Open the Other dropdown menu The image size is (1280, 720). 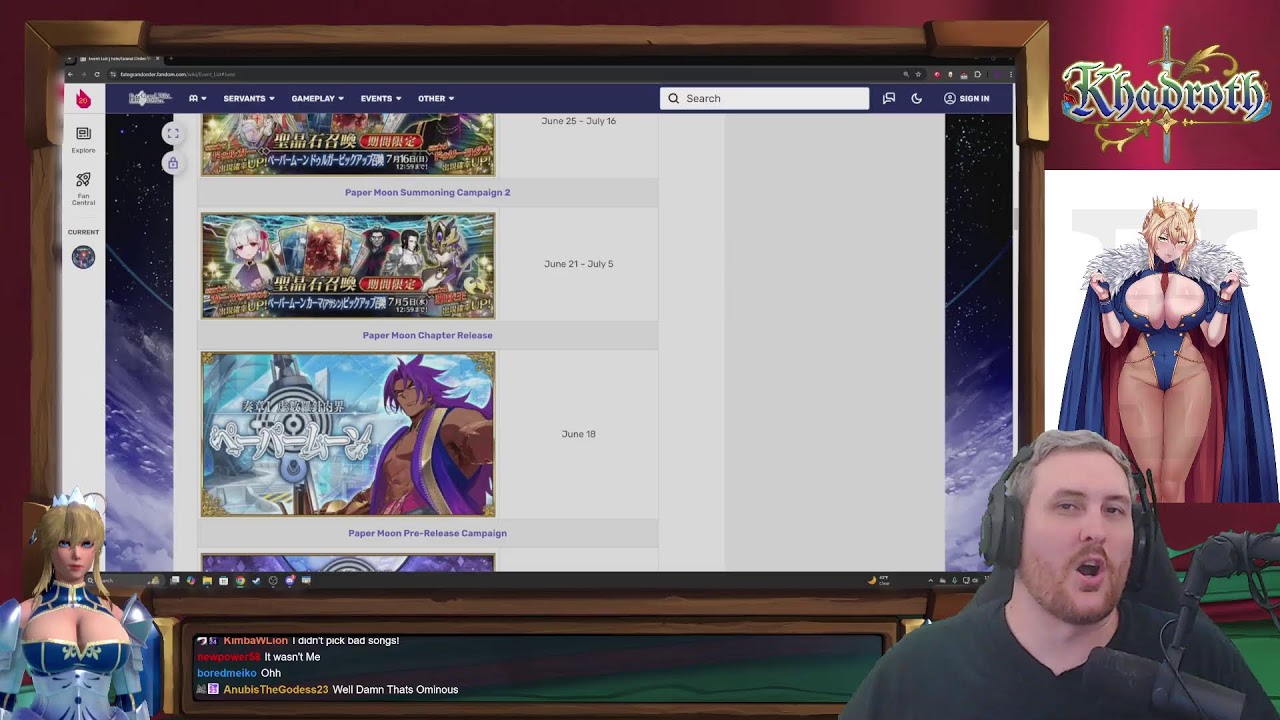tap(436, 98)
